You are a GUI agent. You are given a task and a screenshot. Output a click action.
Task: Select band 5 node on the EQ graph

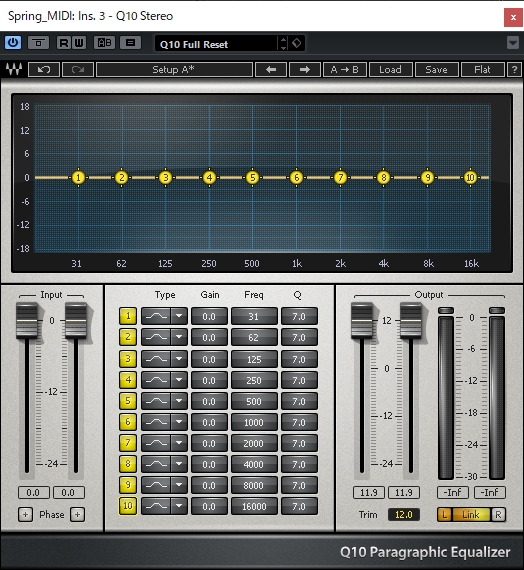253,178
